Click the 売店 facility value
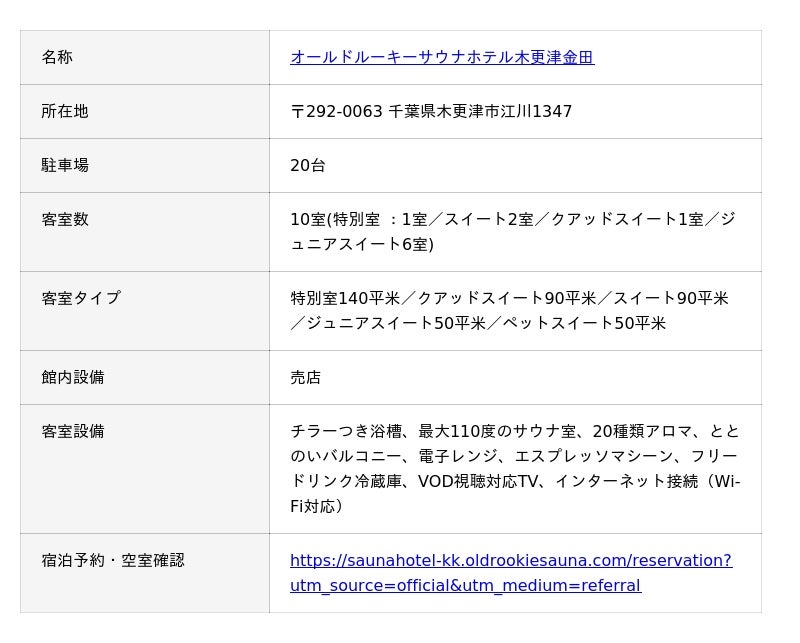The height and width of the screenshot is (643, 800). pyautogui.click(x=305, y=377)
